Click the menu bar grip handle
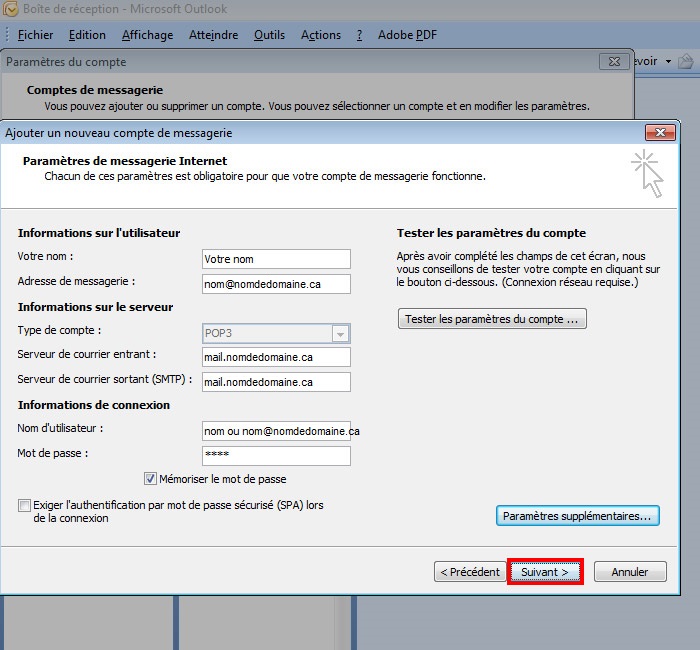This screenshot has height=650, width=700. click(x=7, y=35)
